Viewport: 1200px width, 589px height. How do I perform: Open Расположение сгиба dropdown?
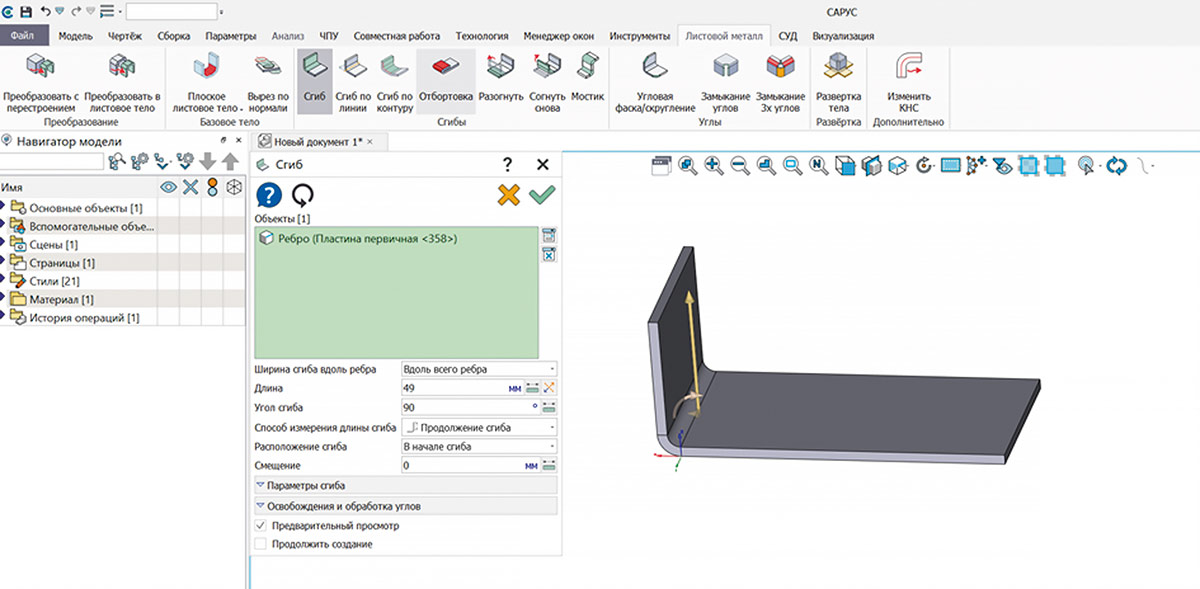point(478,446)
